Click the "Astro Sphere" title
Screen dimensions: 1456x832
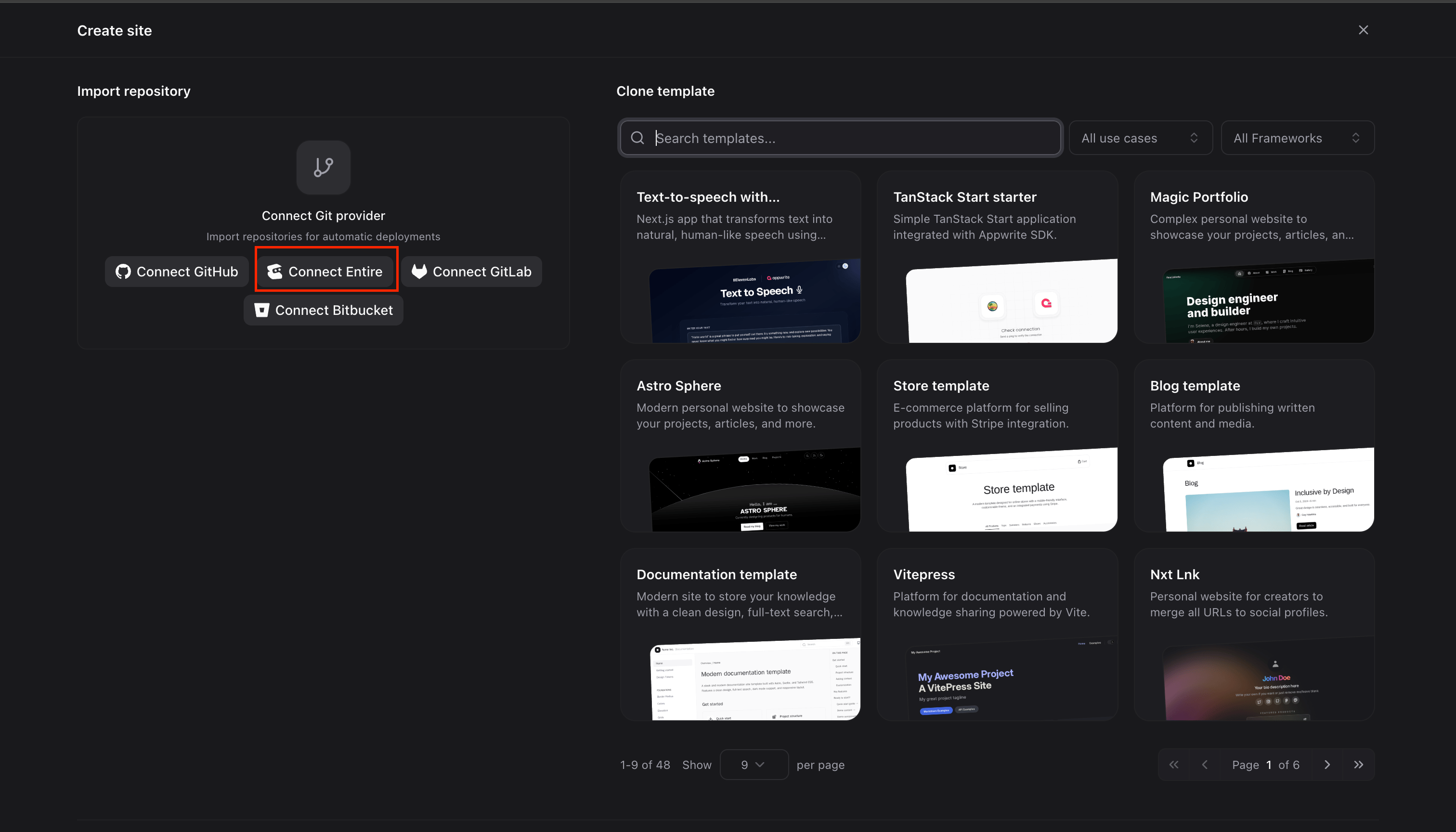pos(679,386)
